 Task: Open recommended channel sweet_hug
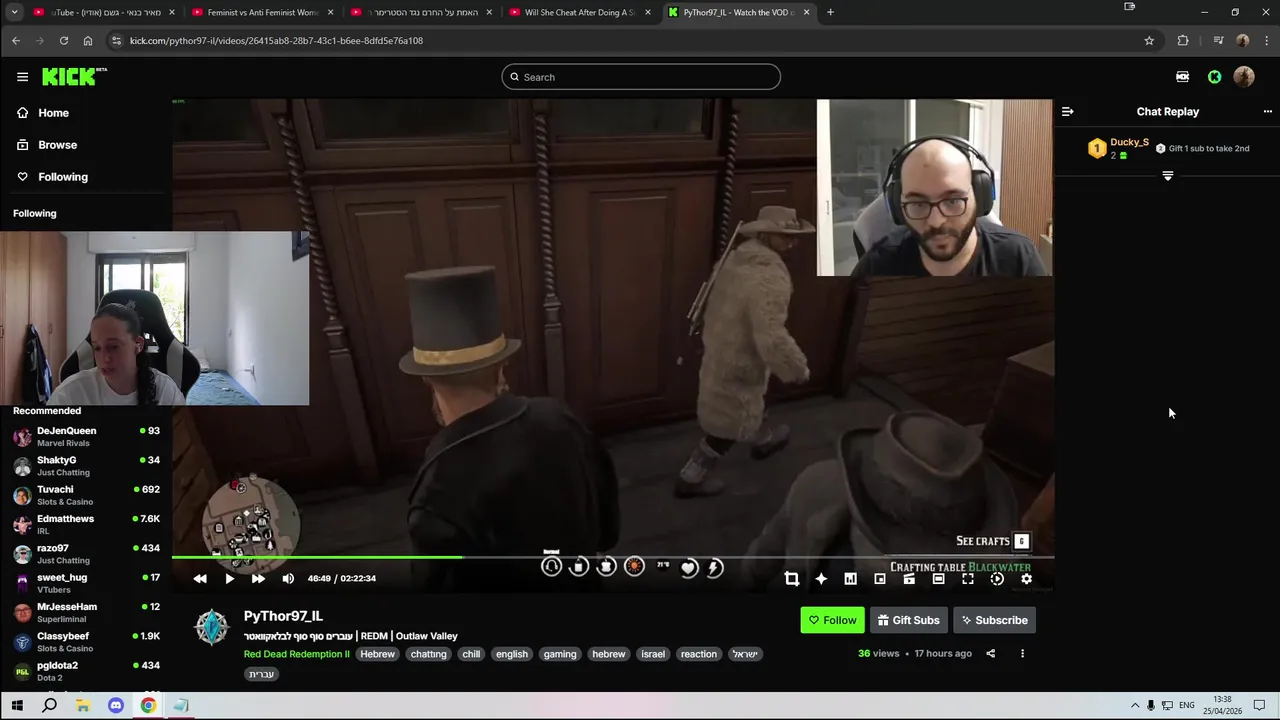[86, 583]
